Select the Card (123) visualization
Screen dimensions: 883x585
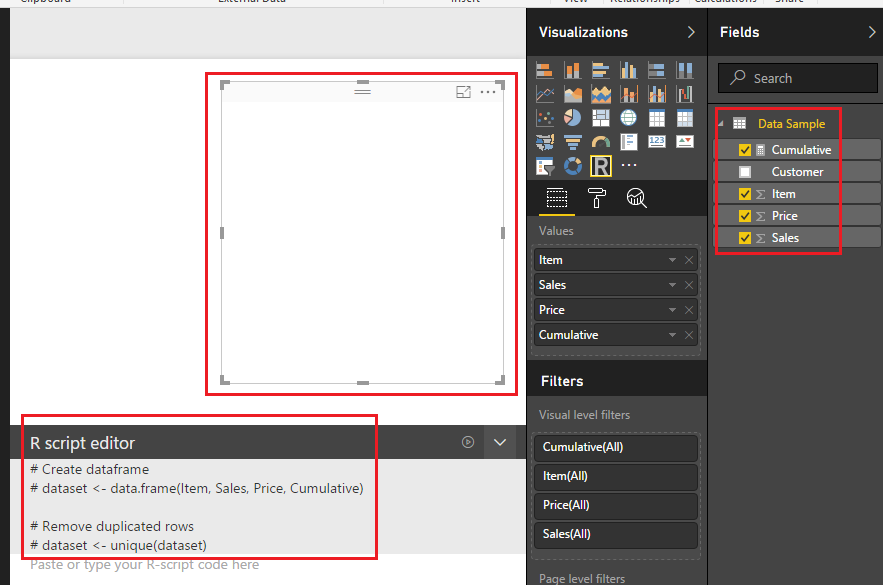(657, 142)
